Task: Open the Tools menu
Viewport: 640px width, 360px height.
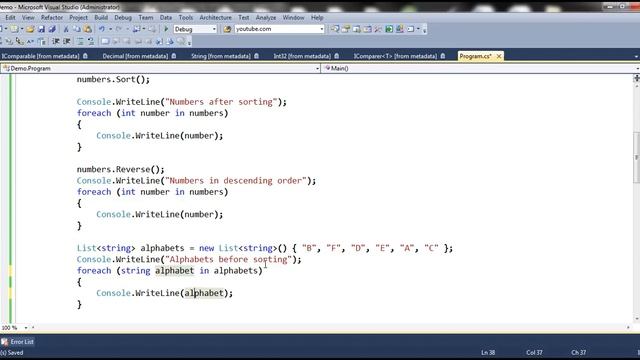Action: (x=186, y=18)
